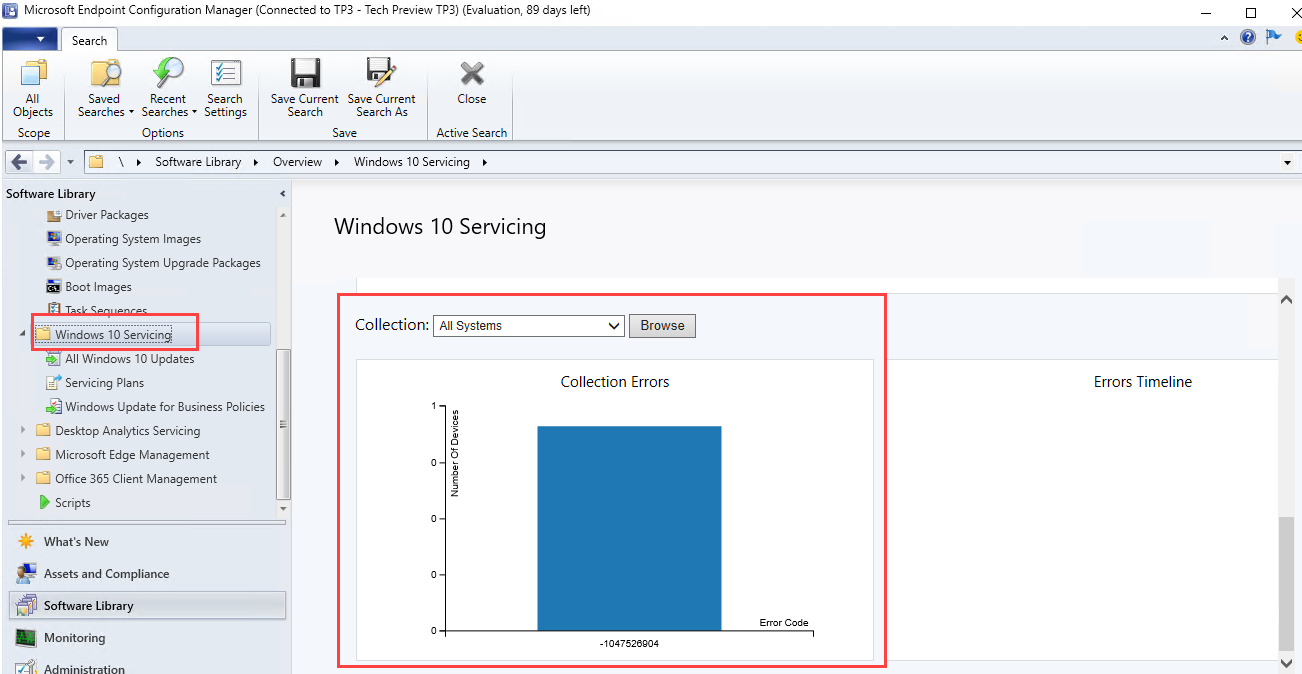Switch to the Monitoring workspace
This screenshot has height=674, width=1302.
[74, 638]
